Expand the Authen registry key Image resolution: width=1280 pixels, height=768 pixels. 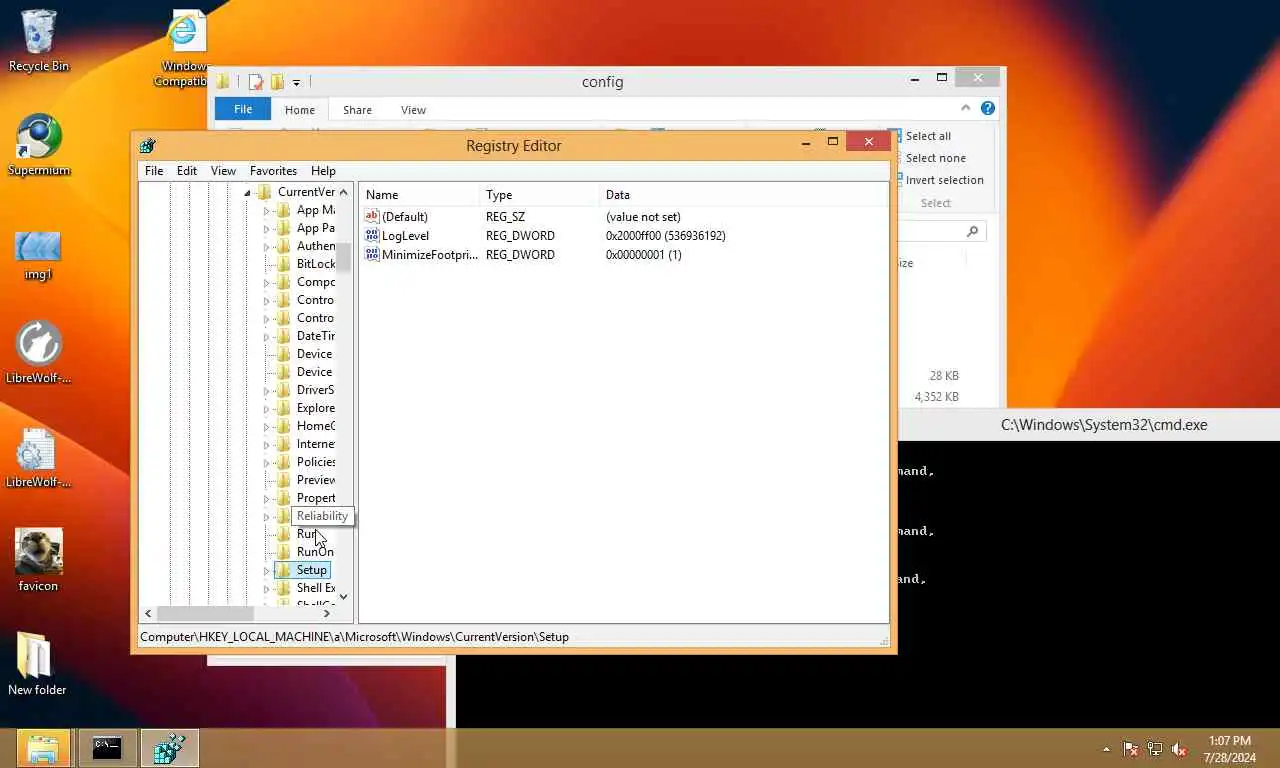tap(266, 246)
